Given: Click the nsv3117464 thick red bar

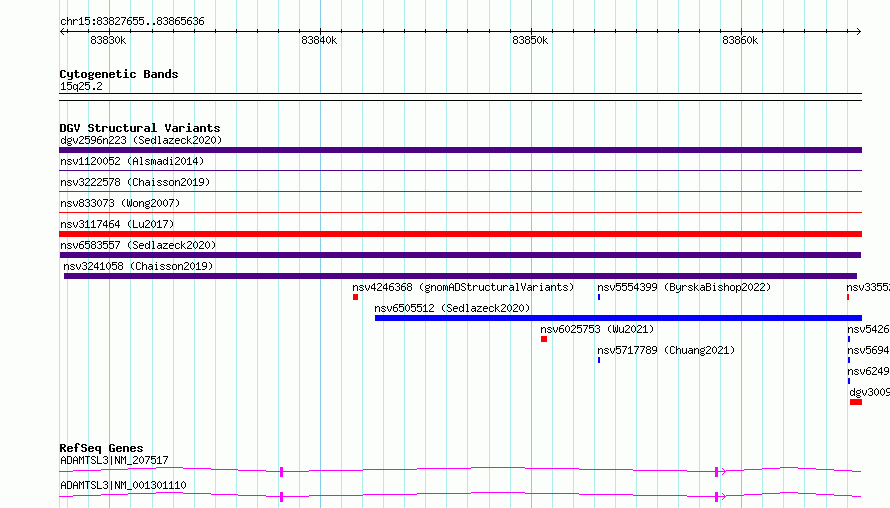Looking at the screenshot, I should pyautogui.click(x=460, y=234).
